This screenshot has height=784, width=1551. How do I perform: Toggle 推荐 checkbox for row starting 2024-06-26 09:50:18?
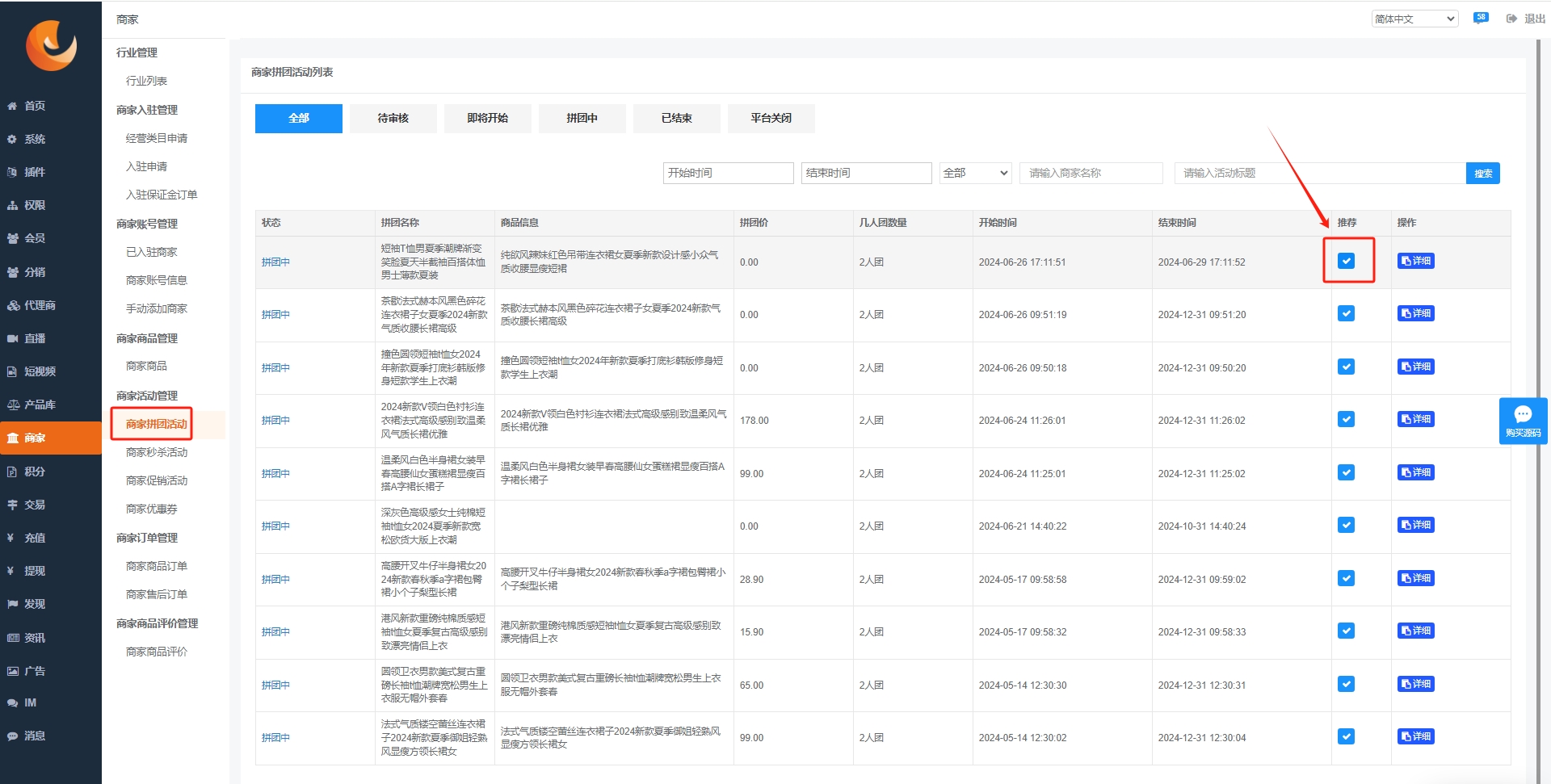click(x=1346, y=367)
